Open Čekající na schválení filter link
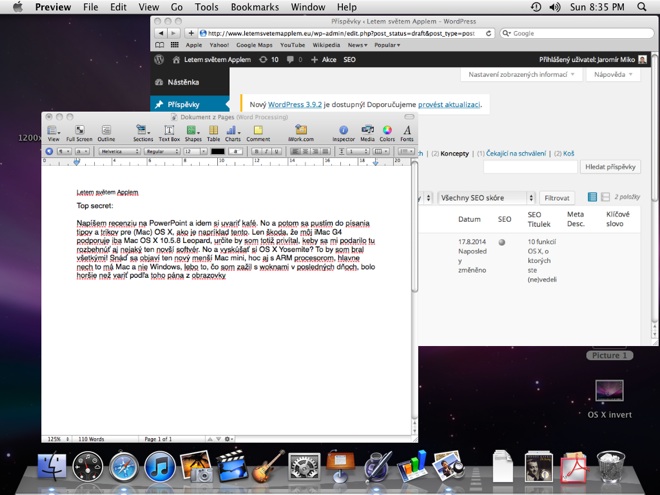This screenshot has width=660, height=495. click(516, 153)
